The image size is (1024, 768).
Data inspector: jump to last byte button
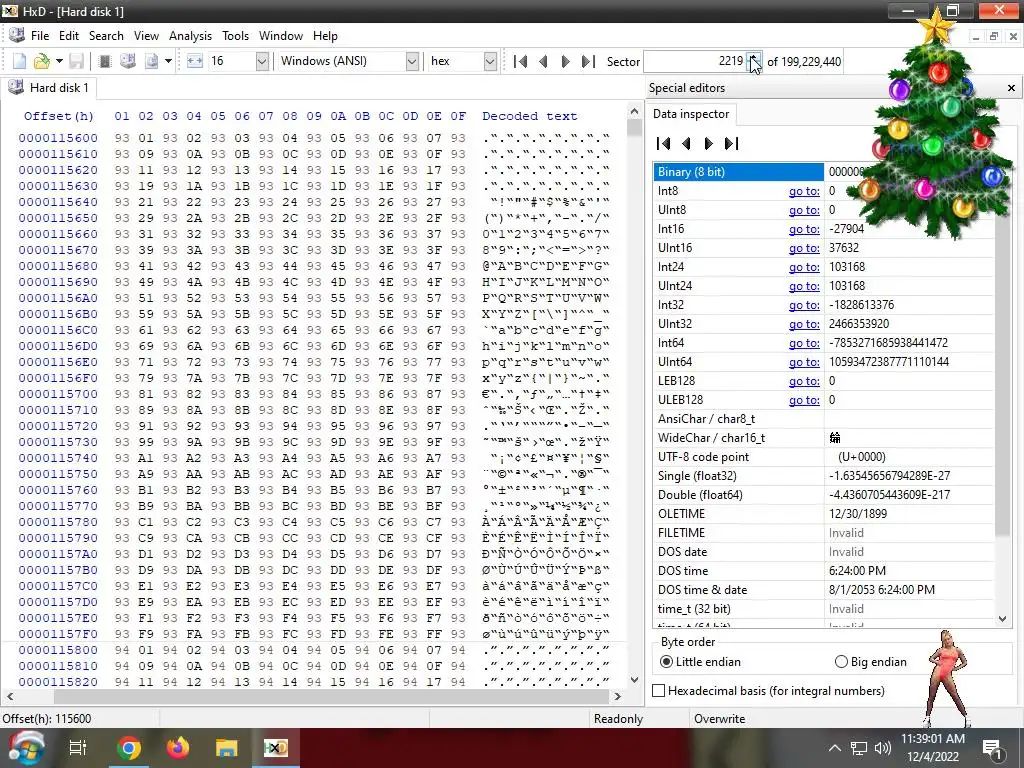pyautogui.click(x=731, y=144)
